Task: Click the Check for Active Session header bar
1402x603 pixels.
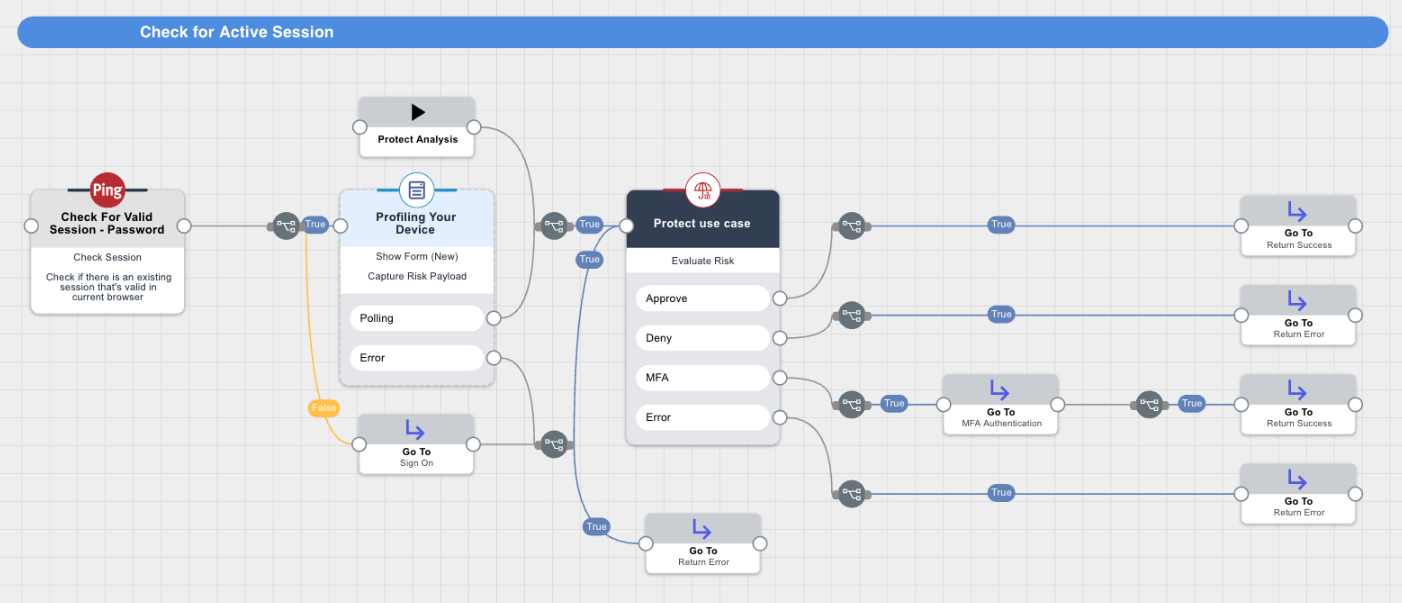Action: click(703, 32)
